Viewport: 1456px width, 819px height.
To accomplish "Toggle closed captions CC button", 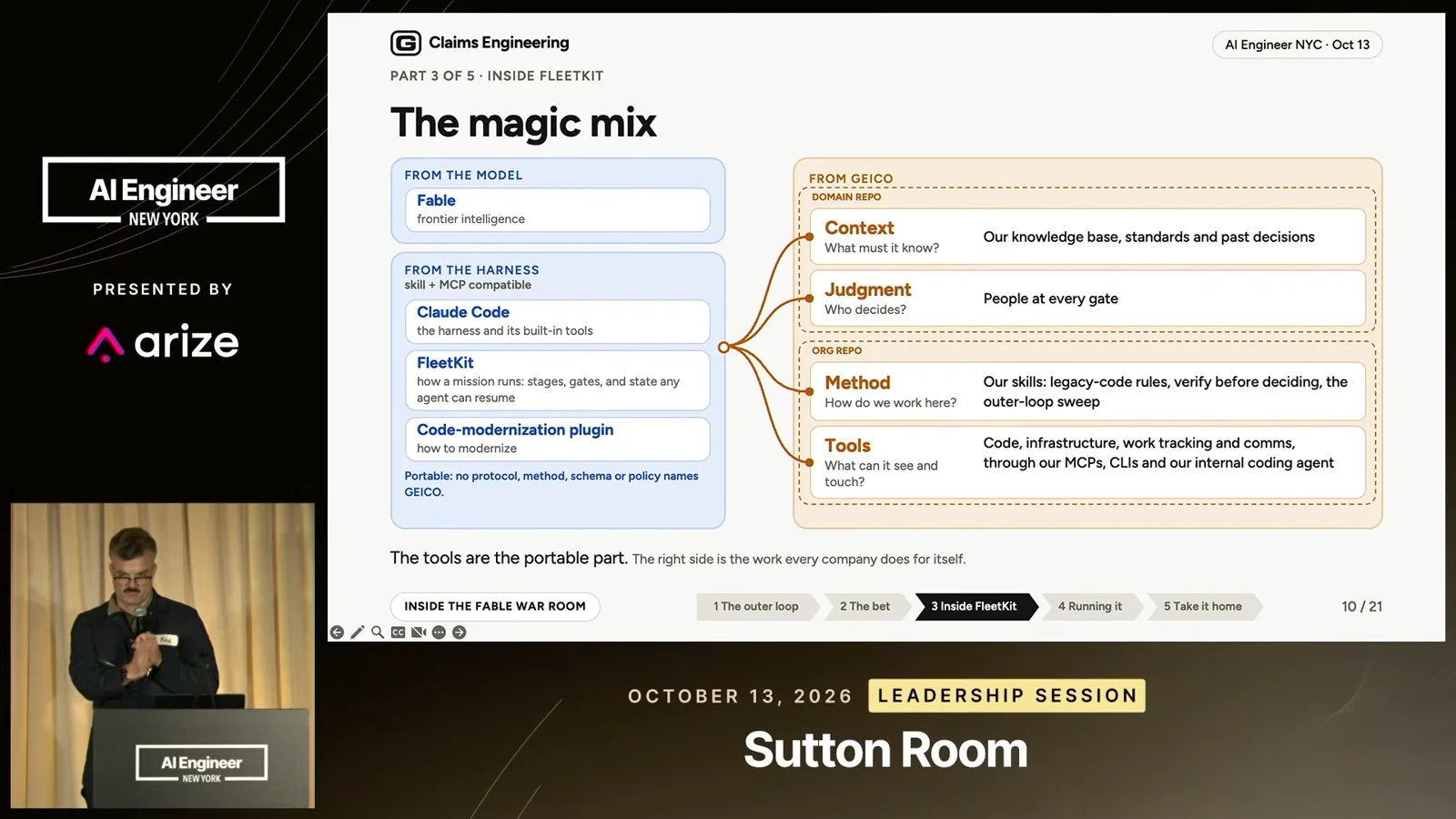I will point(398,632).
